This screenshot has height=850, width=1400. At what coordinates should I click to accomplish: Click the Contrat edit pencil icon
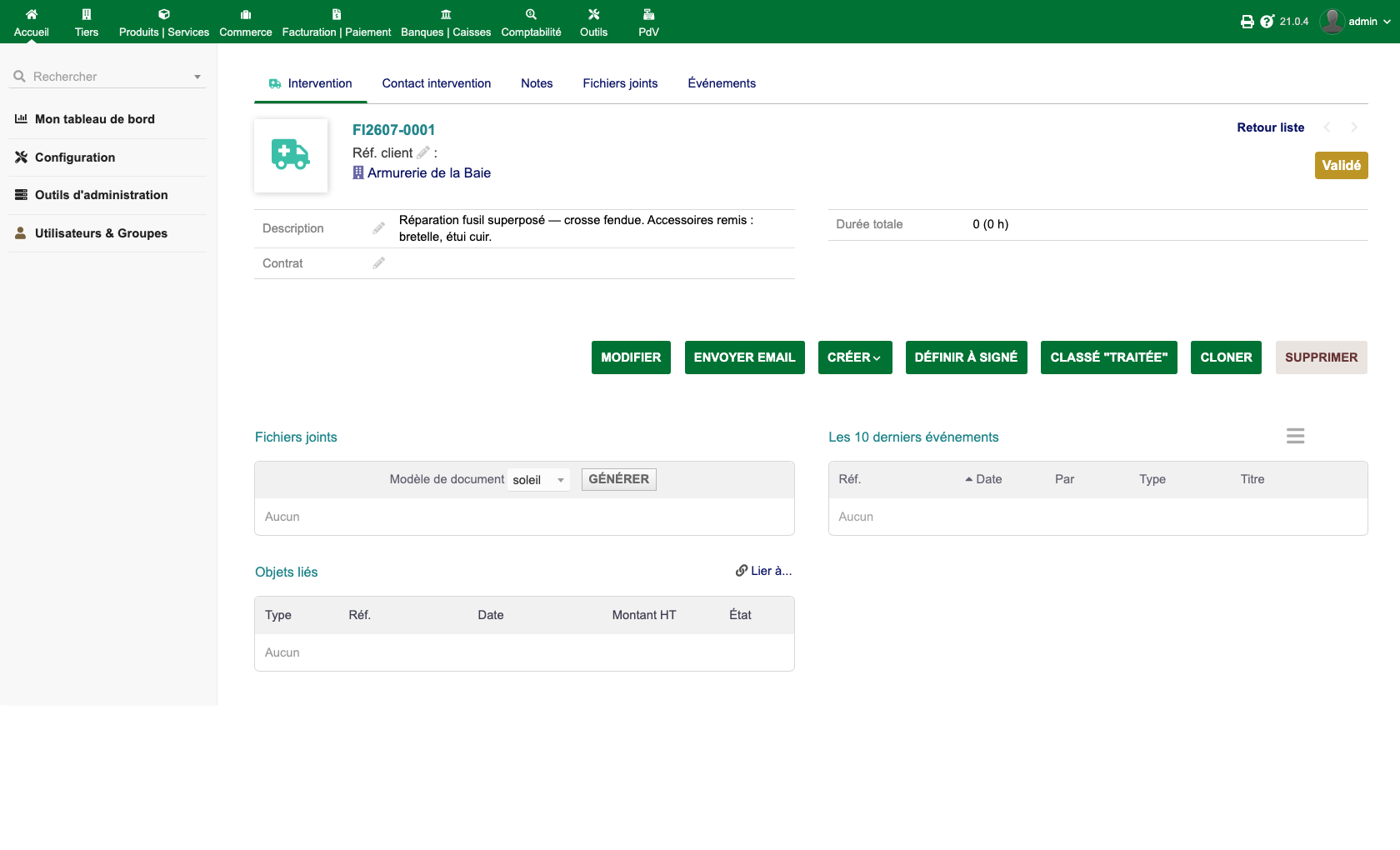tap(378, 263)
